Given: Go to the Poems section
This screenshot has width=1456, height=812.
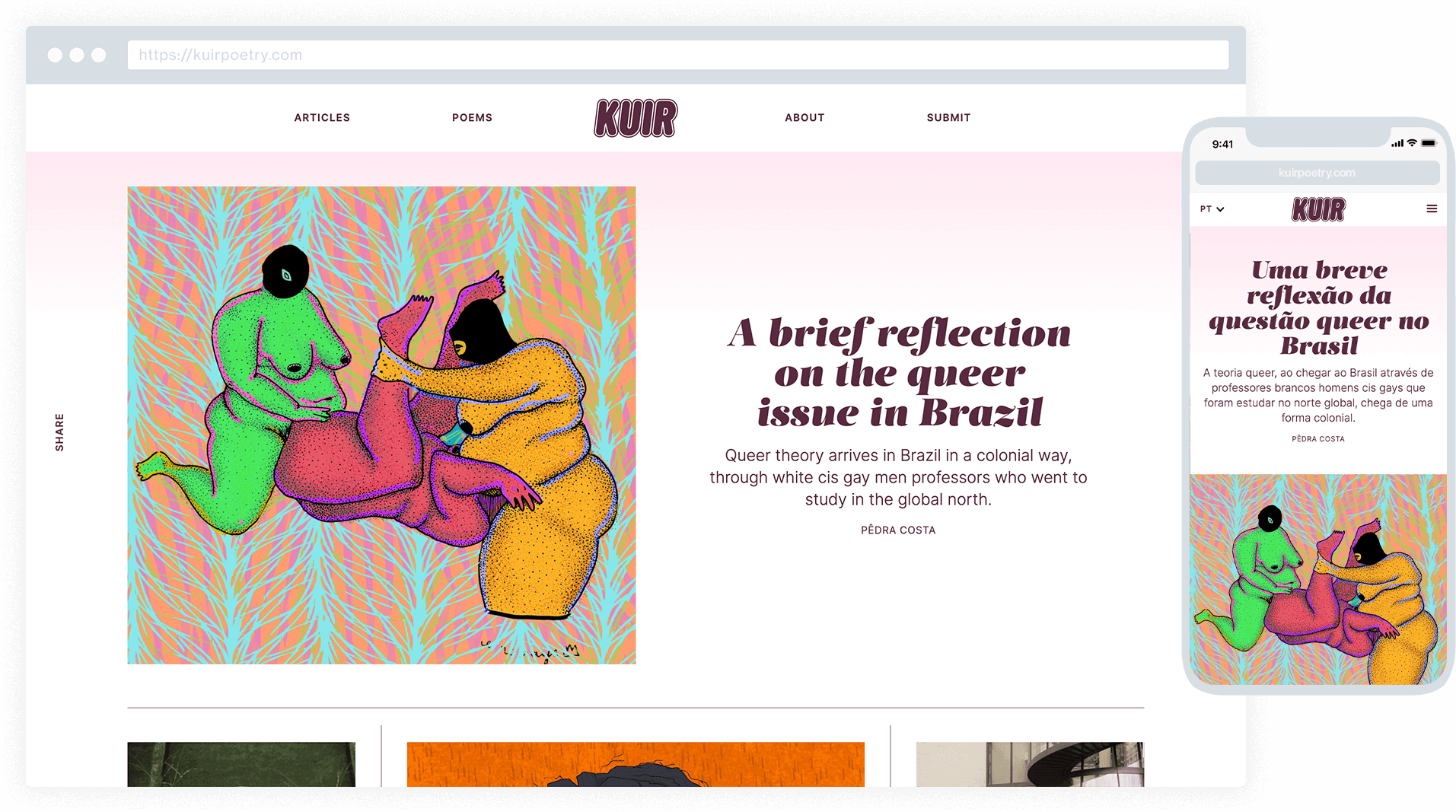Looking at the screenshot, I should (472, 117).
